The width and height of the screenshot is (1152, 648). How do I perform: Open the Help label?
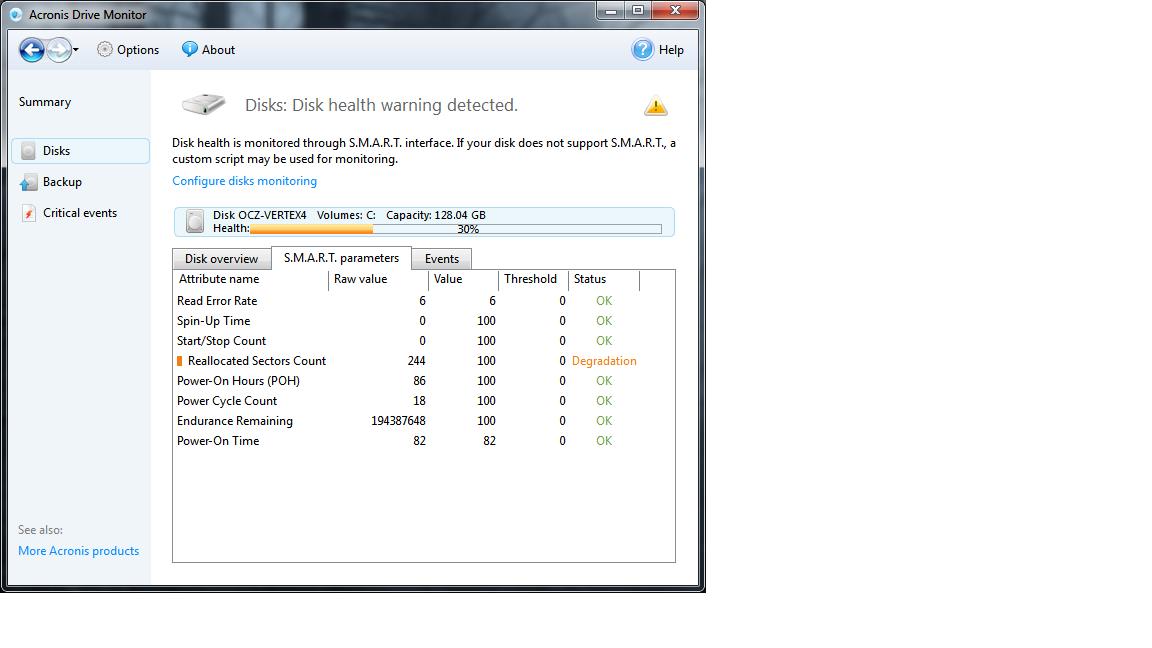coord(671,50)
